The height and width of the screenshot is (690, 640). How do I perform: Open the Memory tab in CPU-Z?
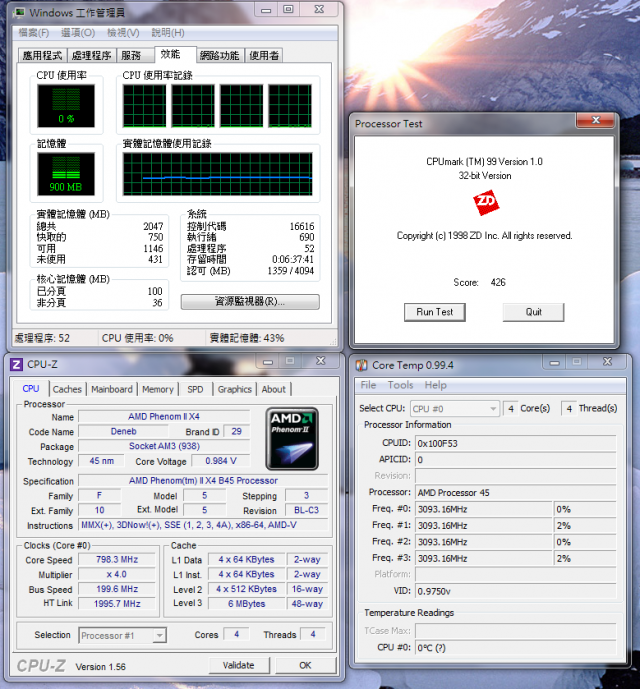[158, 389]
